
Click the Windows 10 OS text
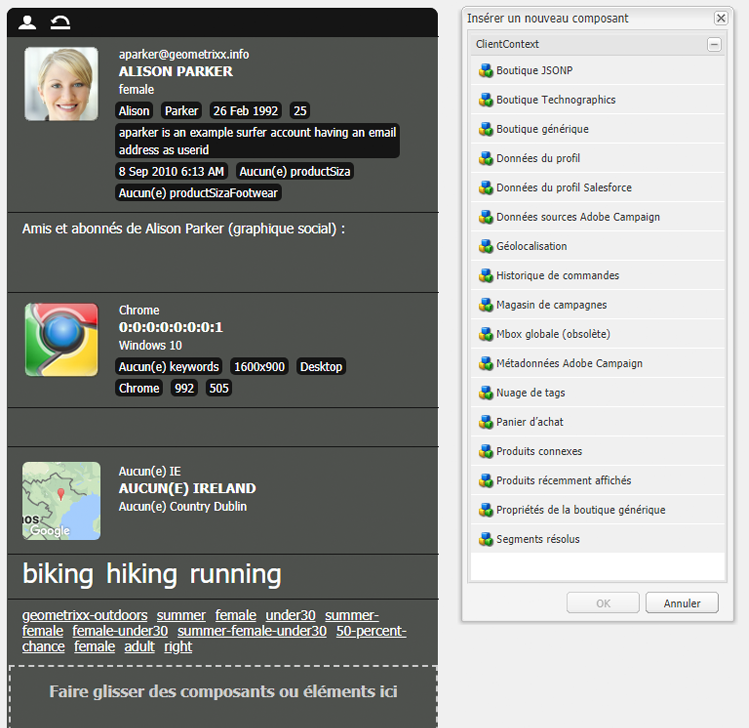tap(150, 345)
